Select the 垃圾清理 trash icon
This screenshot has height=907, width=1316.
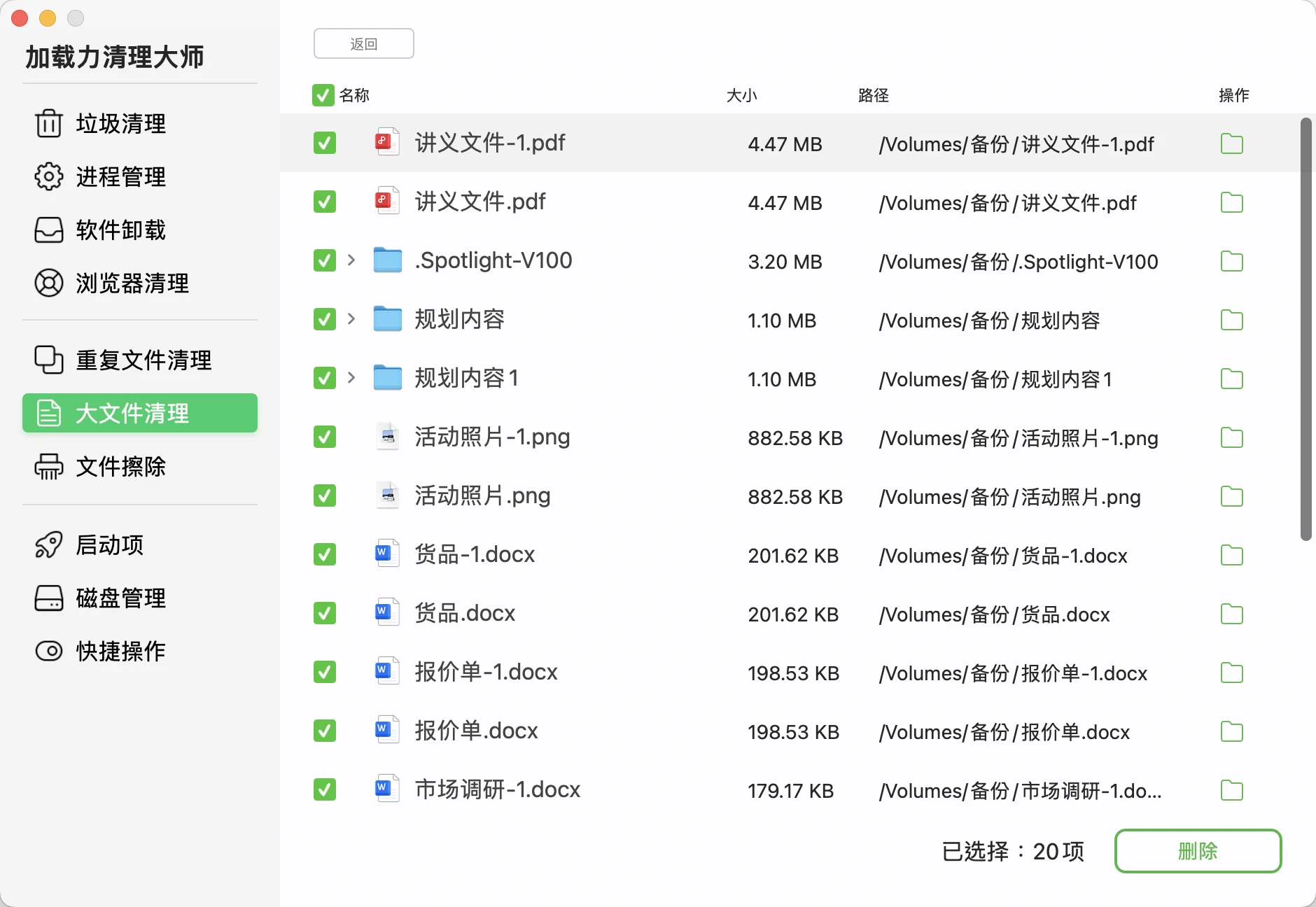point(48,124)
